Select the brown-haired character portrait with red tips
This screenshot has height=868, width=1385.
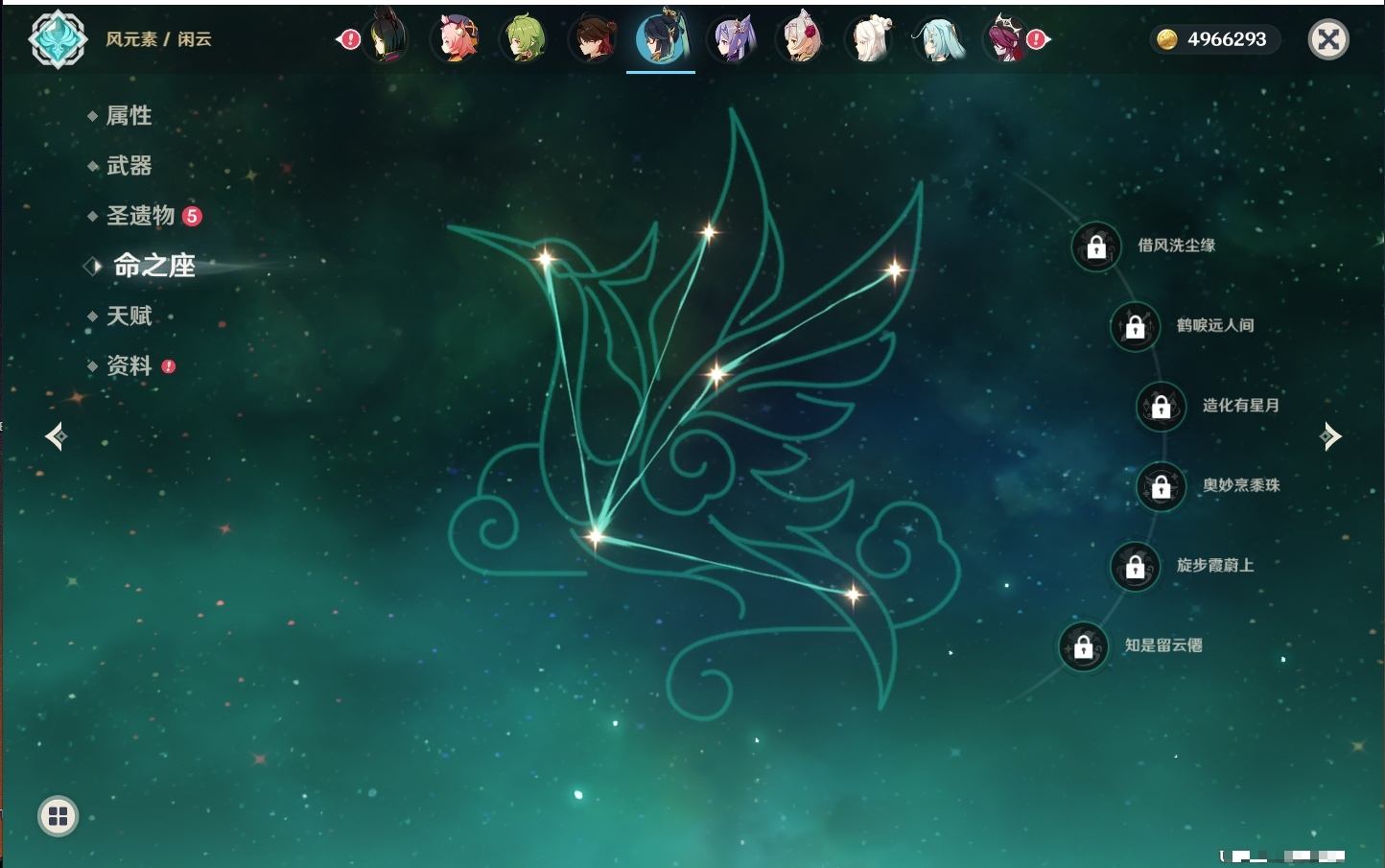click(x=593, y=39)
